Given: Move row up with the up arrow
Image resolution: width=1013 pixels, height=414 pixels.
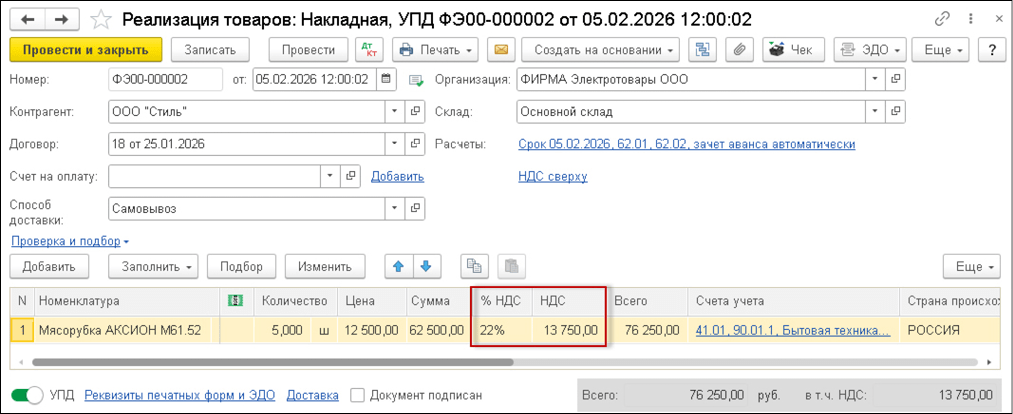Looking at the screenshot, I should coord(399,266).
